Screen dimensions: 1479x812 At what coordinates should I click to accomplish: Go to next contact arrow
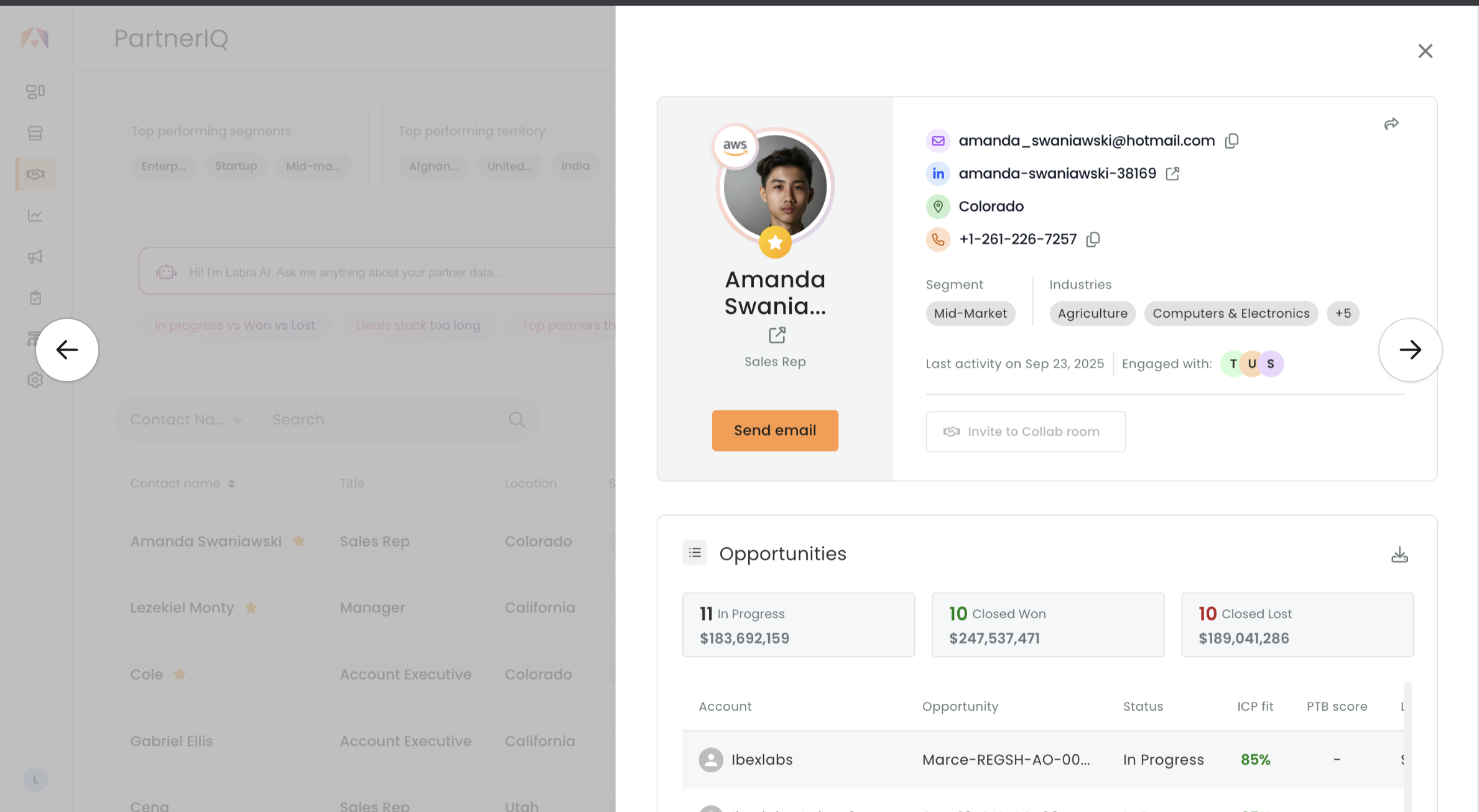tap(1410, 350)
